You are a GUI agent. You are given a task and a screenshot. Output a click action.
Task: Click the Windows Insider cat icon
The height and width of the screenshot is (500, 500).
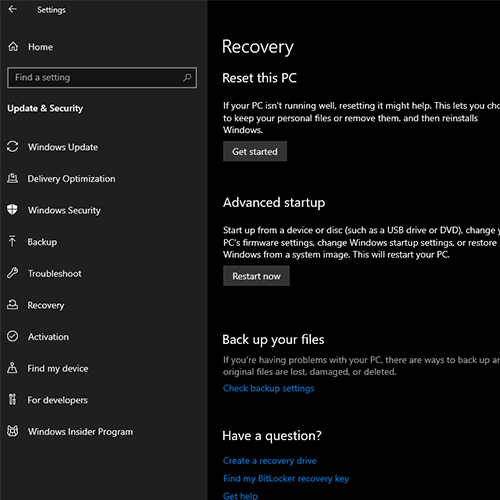[x=13, y=431]
